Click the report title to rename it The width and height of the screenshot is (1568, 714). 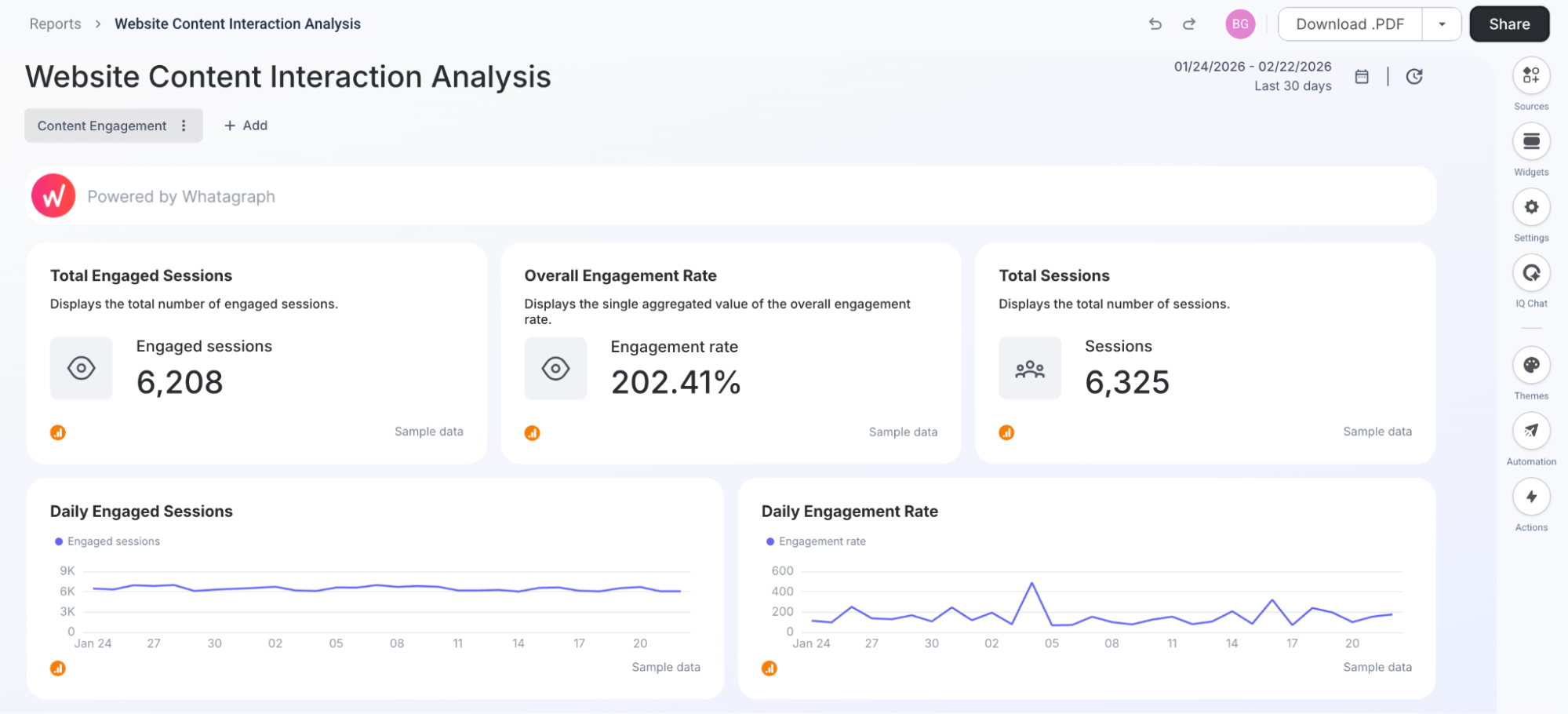288,76
